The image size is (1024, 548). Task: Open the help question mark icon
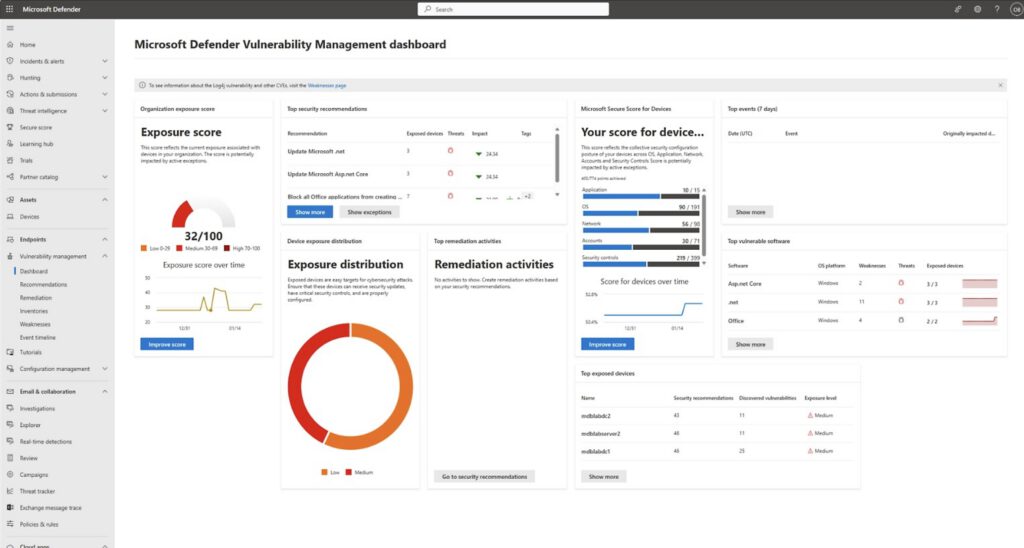click(x=997, y=9)
